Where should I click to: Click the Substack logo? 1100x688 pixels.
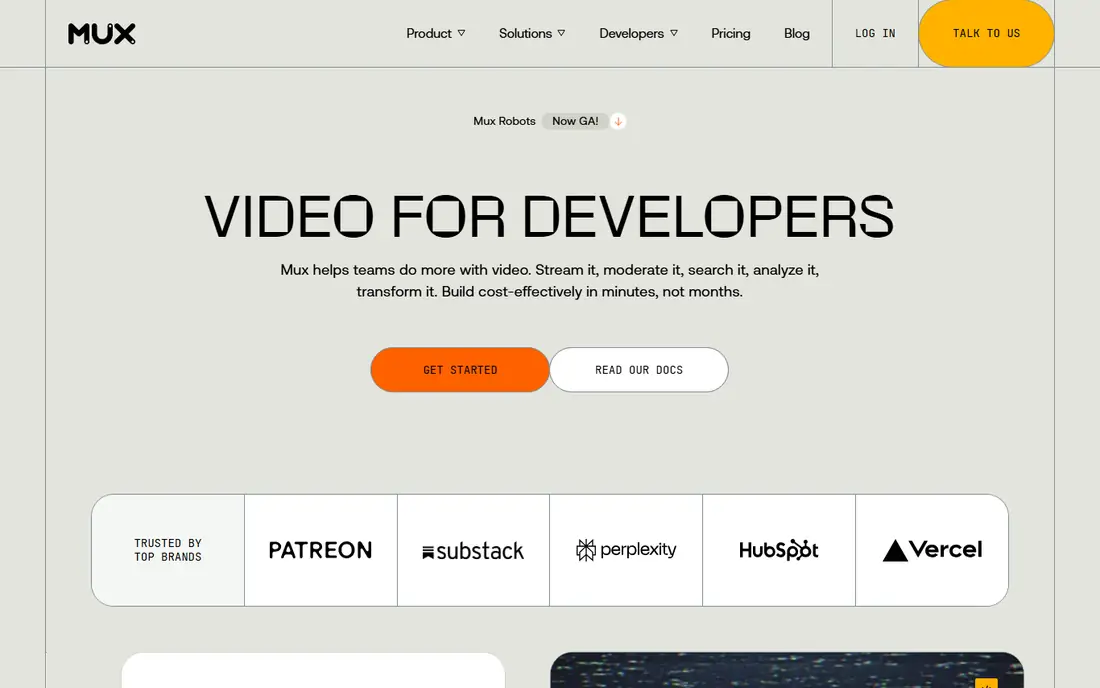pyautogui.click(x=473, y=551)
